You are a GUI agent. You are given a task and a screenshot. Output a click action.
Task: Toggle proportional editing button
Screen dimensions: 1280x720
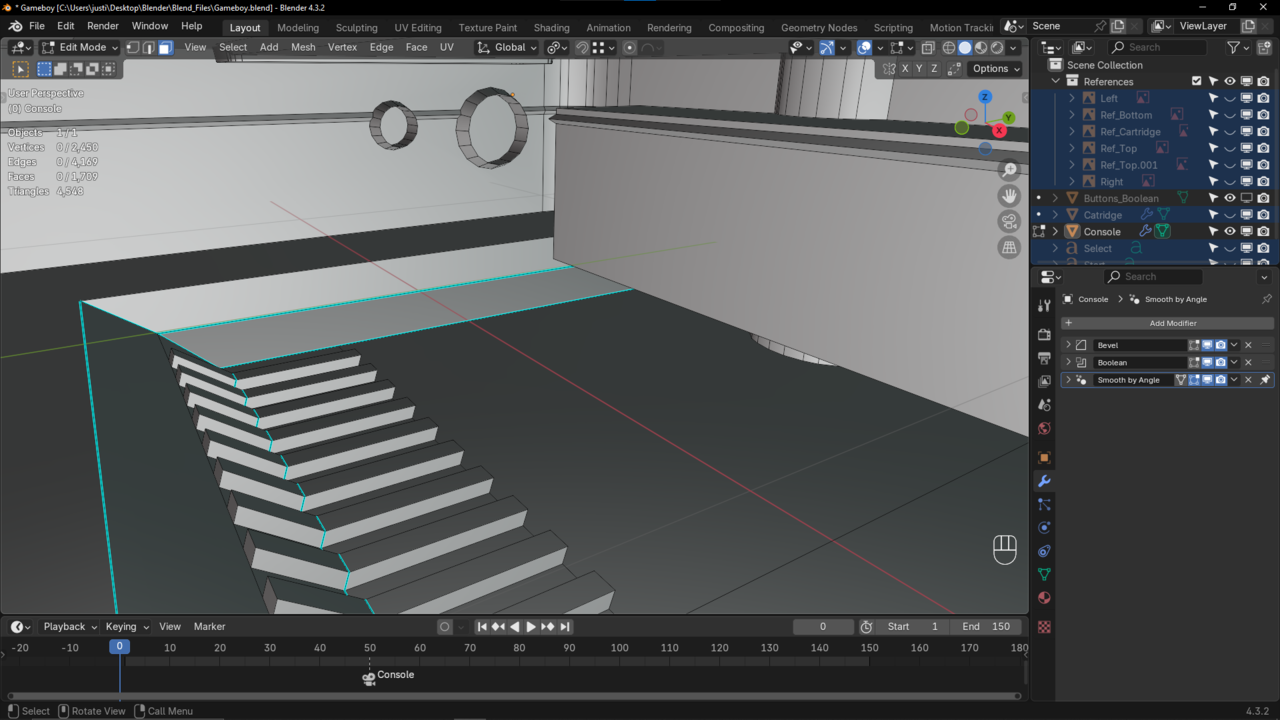(x=629, y=47)
